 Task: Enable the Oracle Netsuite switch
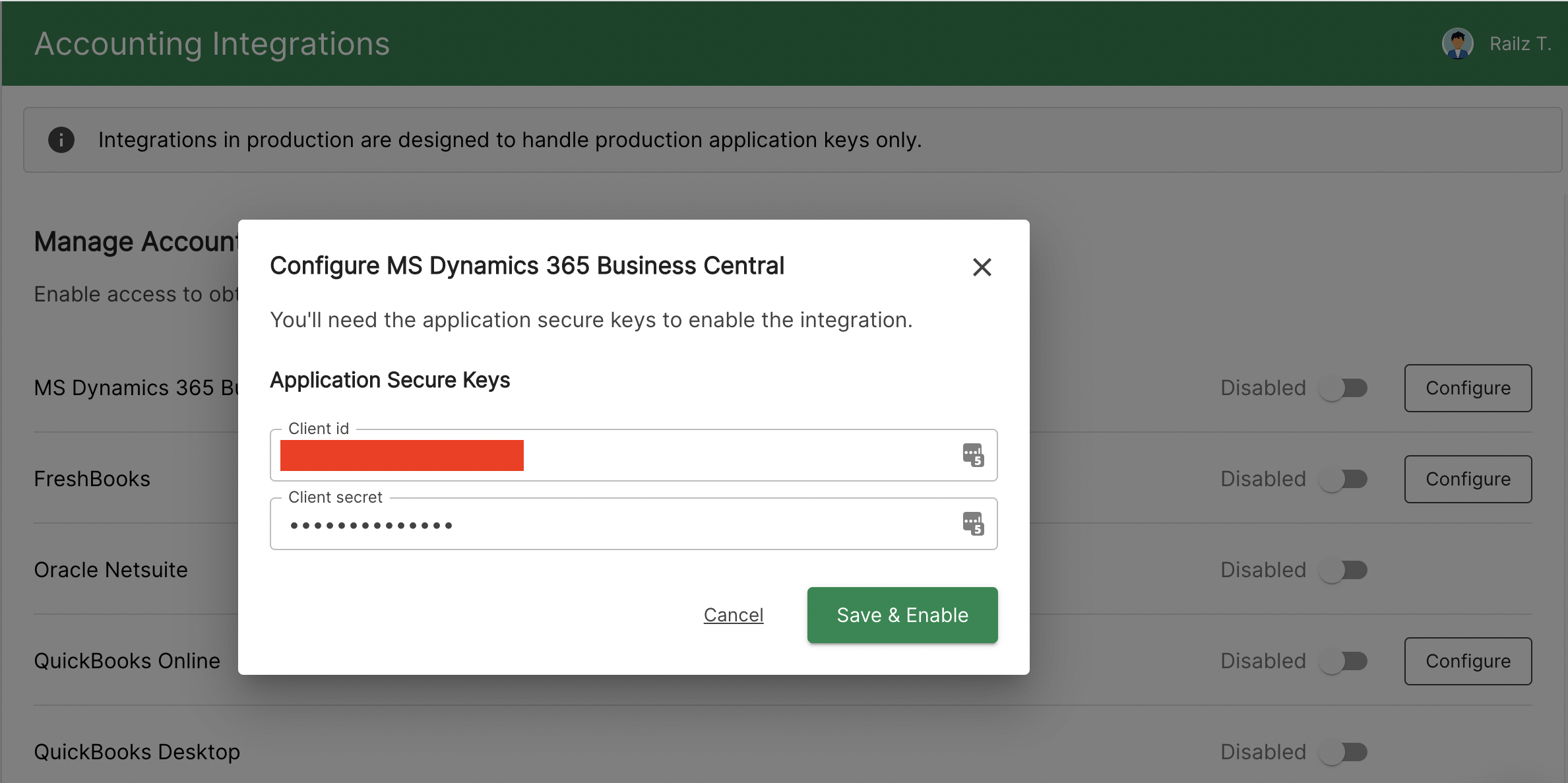pyautogui.click(x=1343, y=570)
